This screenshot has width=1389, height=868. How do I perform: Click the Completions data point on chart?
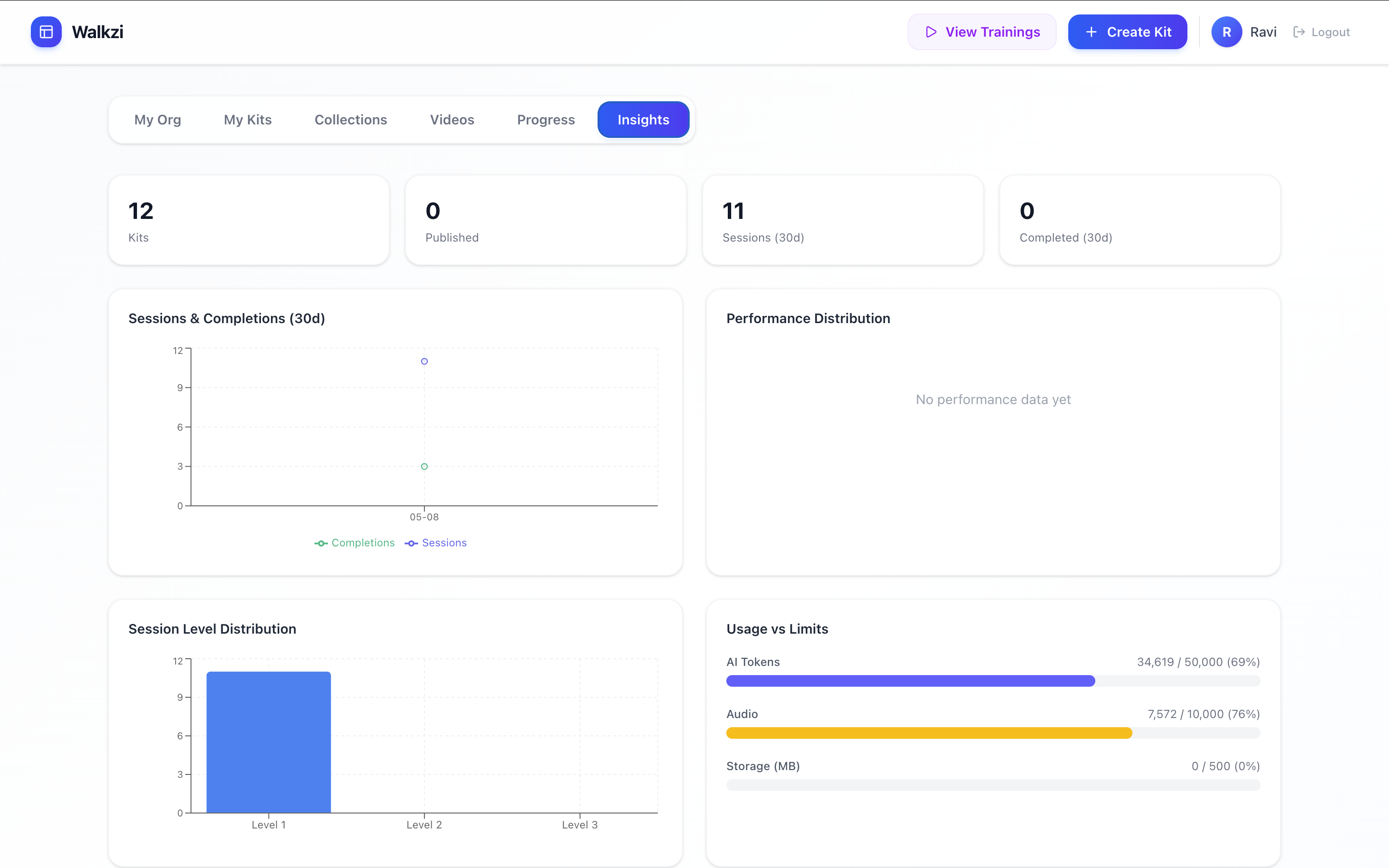424,467
